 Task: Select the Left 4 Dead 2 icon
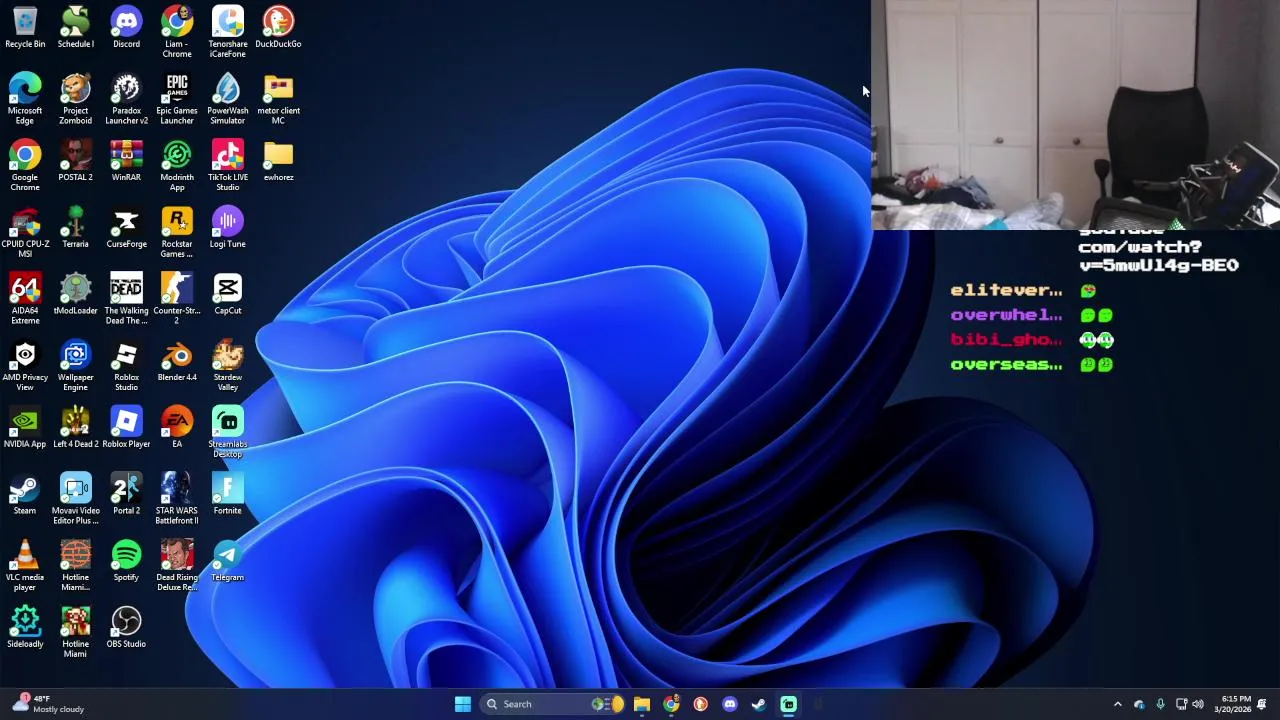[x=75, y=428]
